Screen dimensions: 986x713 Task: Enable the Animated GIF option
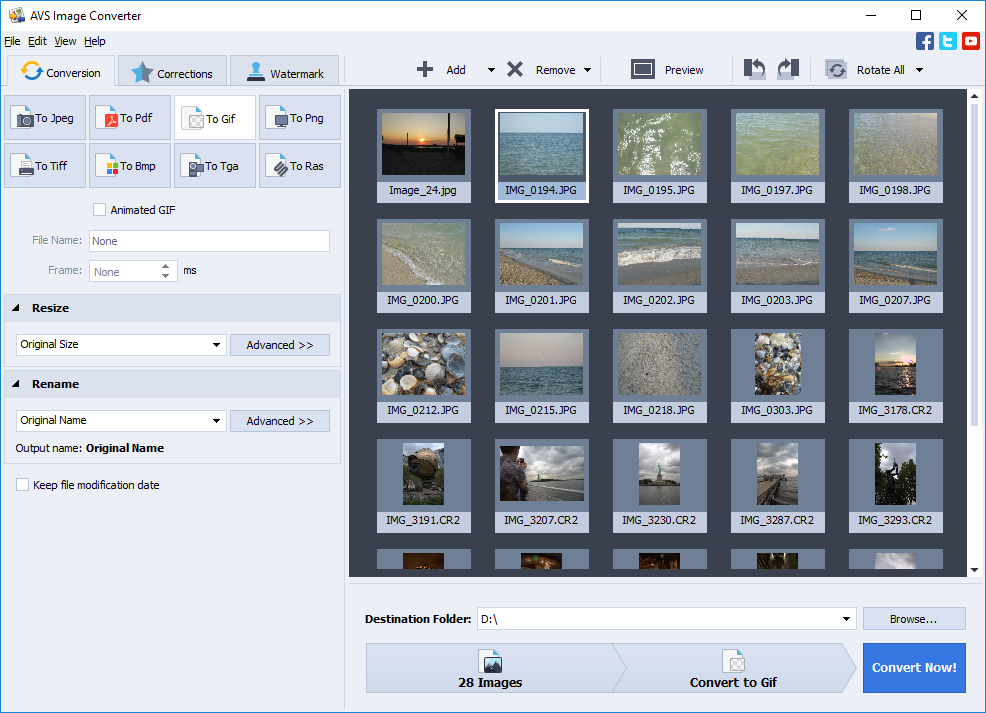click(x=99, y=209)
